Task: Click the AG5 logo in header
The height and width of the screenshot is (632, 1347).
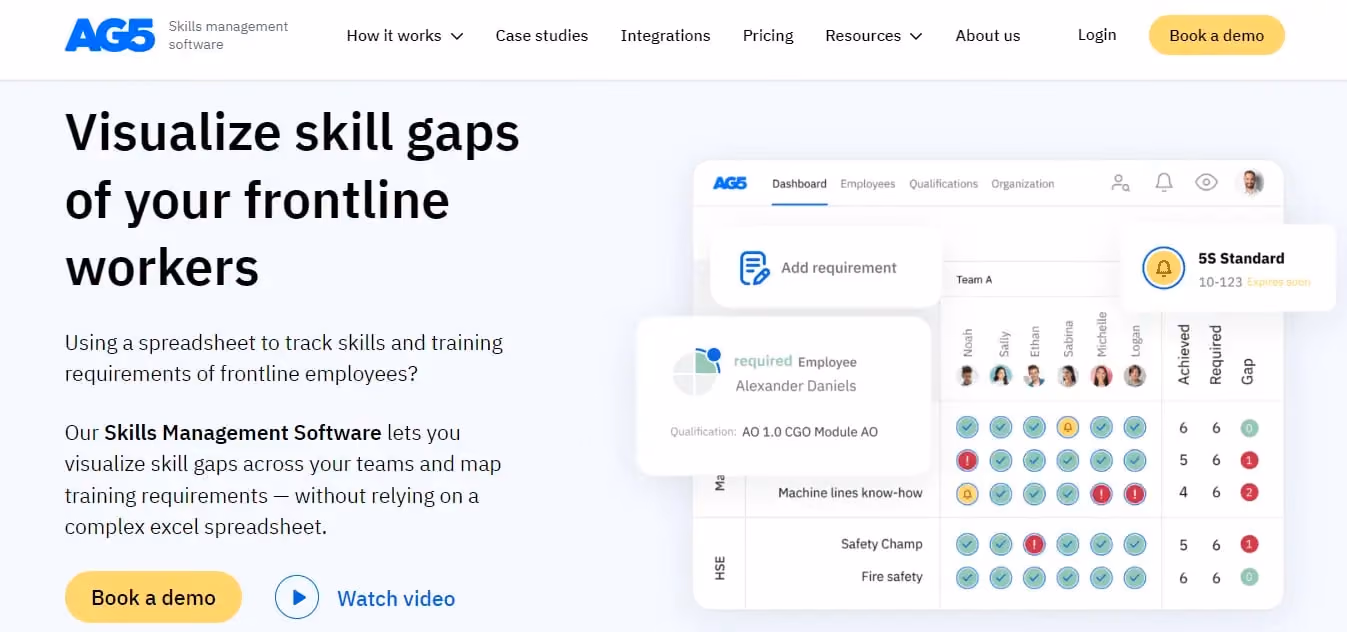Action: (110, 35)
